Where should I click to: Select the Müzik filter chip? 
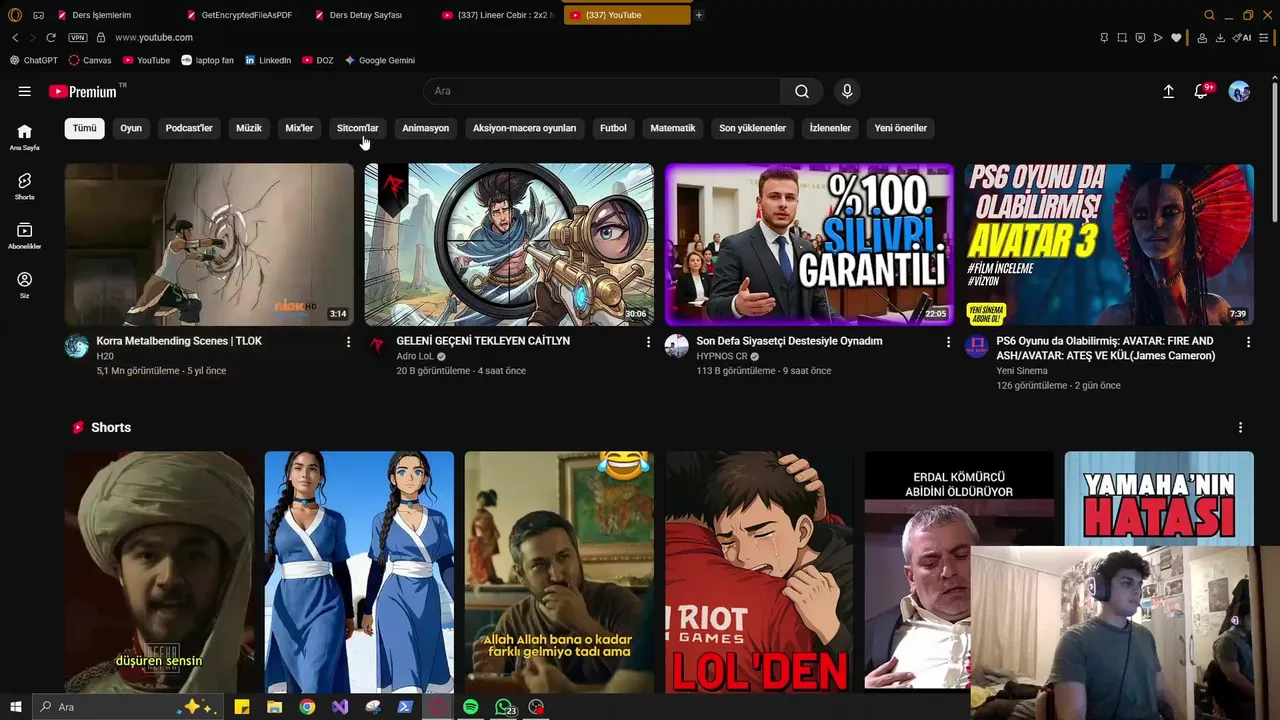tap(249, 128)
